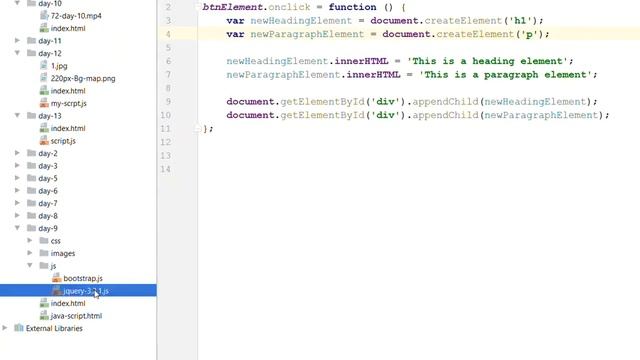
Task: Click fold end marker at line 11
Action: [x=198, y=128]
